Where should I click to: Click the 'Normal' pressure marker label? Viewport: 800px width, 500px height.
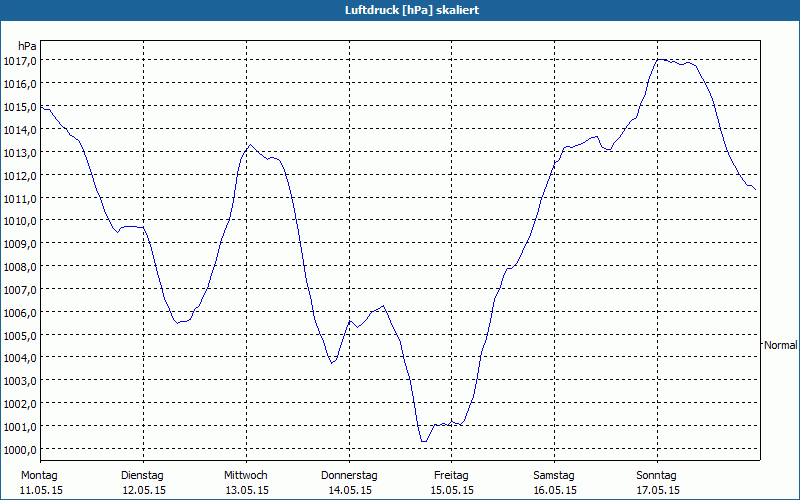(x=780, y=345)
